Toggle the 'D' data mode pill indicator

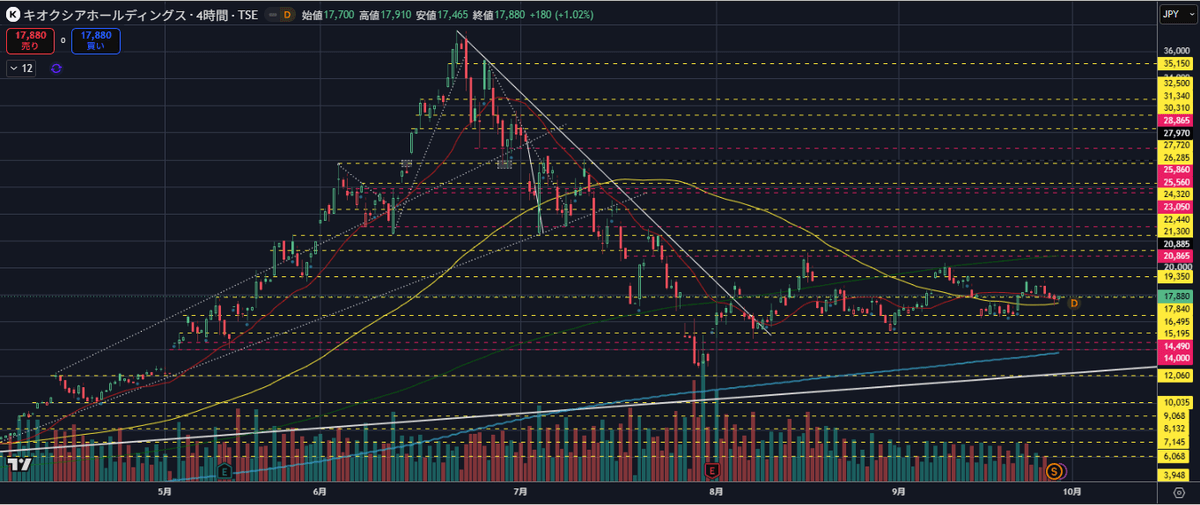[287, 14]
